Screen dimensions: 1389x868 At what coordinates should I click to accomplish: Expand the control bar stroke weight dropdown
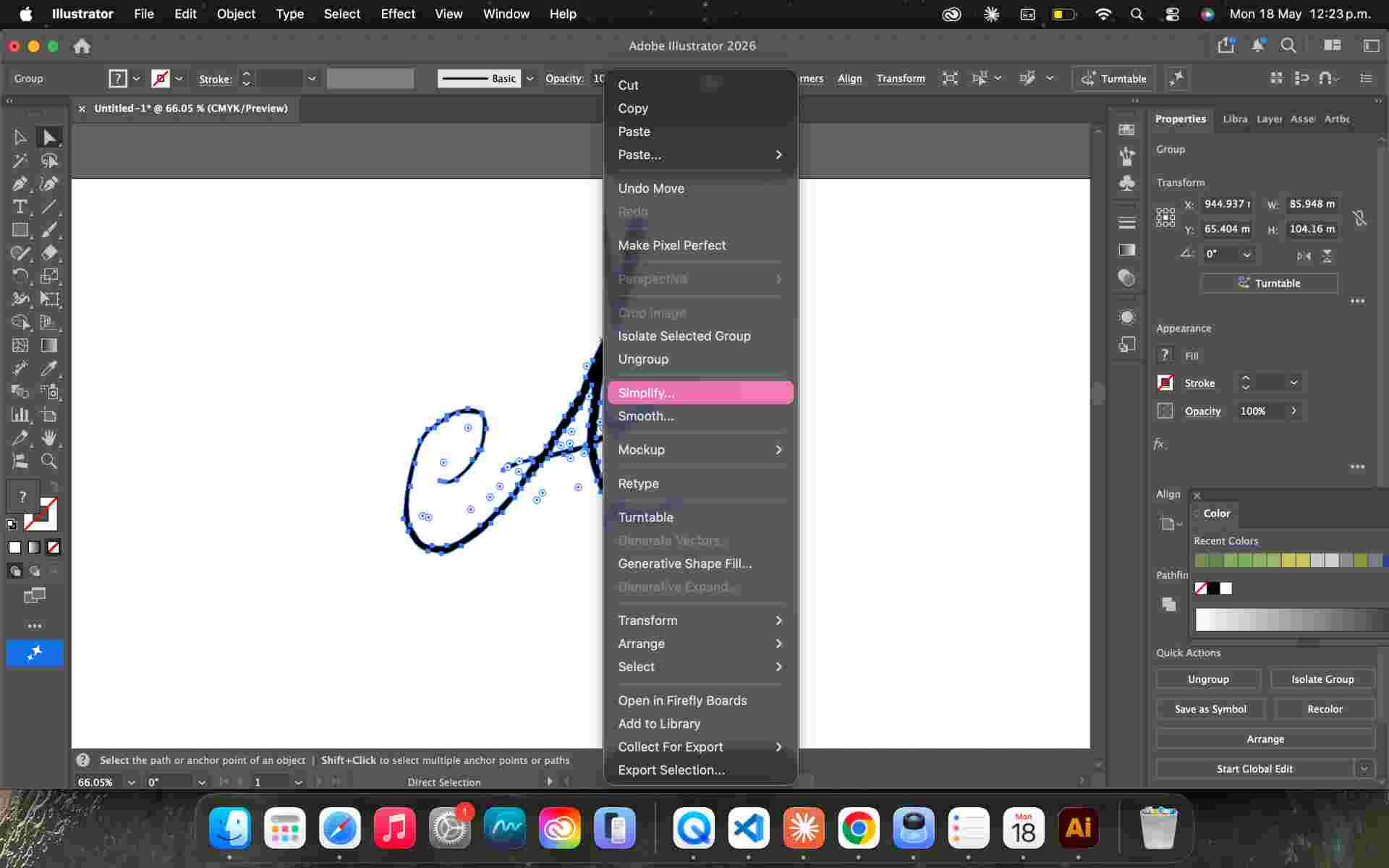click(312, 79)
